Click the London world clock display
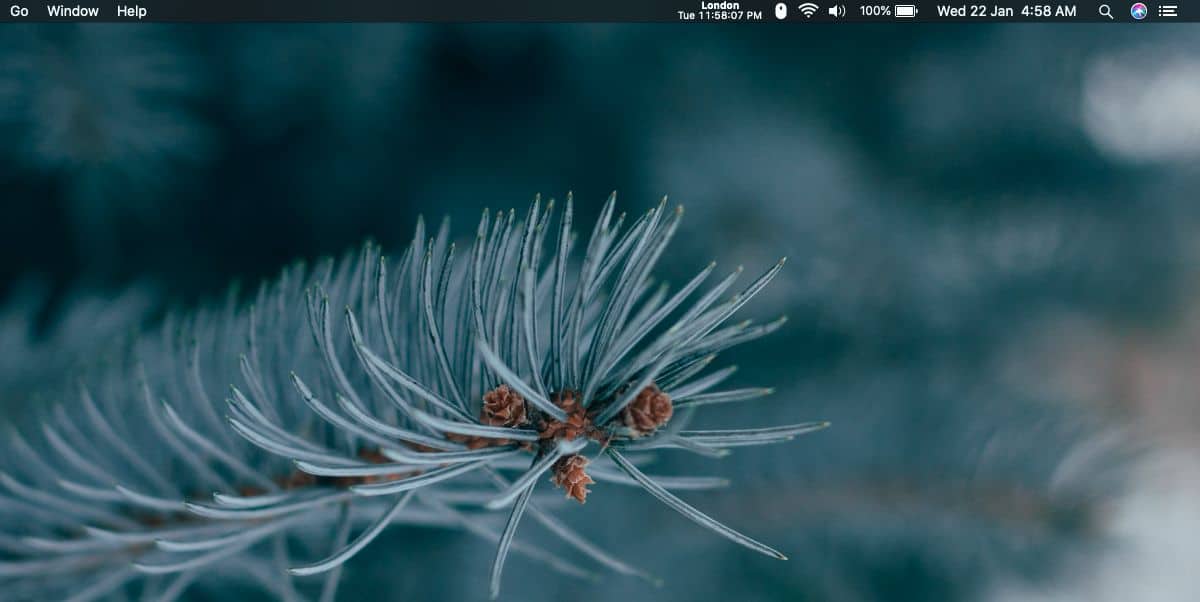 [x=720, y=11]
